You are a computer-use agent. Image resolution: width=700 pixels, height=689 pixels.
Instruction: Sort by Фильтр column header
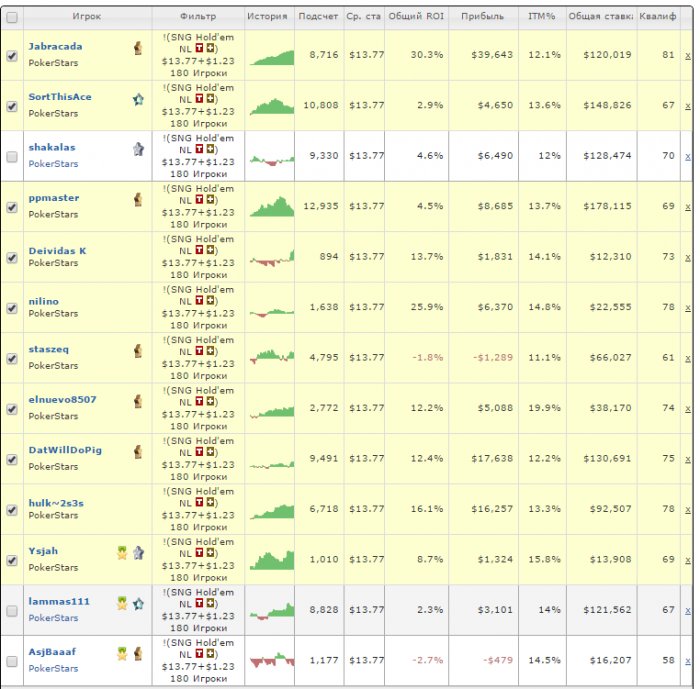(x=198, y=17)
